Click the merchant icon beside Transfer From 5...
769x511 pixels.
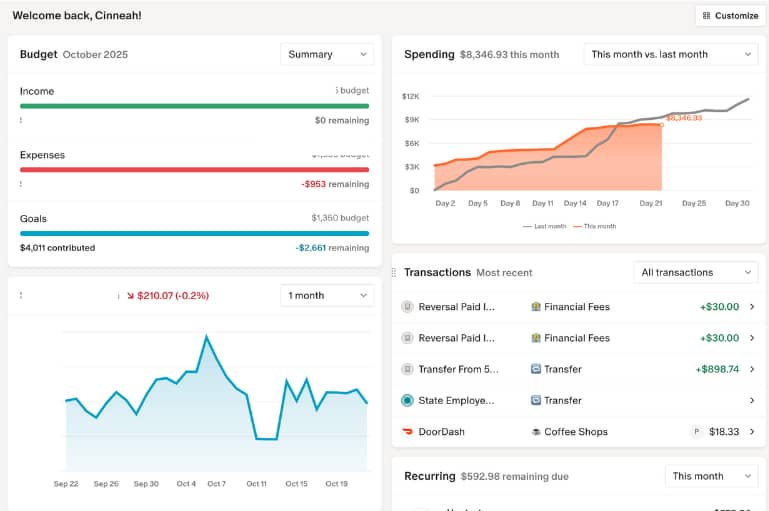click(x=407, y=369)
